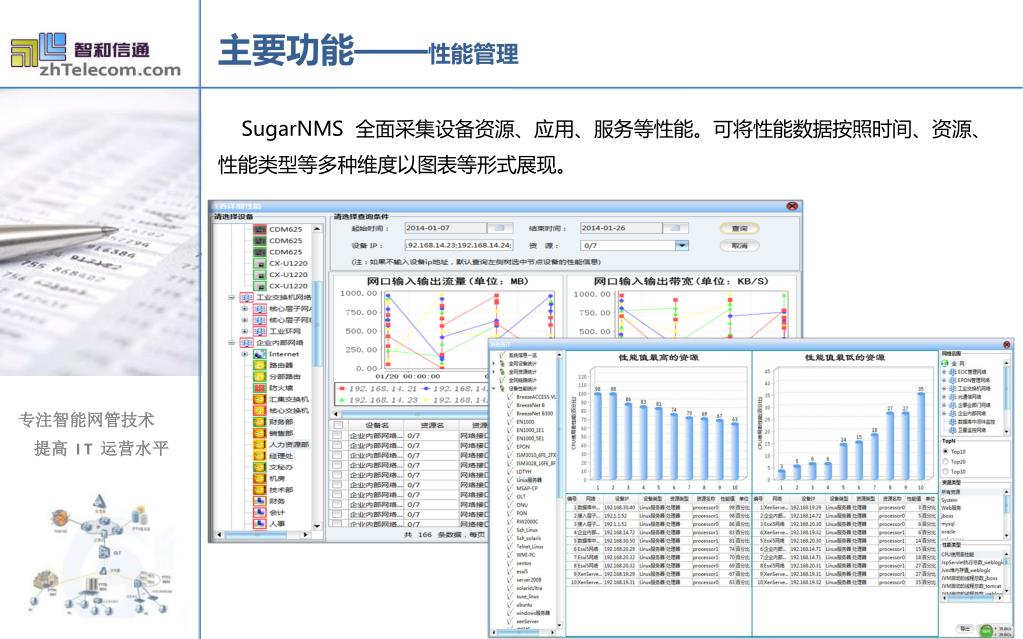Collapse the 企业内部网络 tree node
Screen dimensions: 1023x639
[x=231, y=343]
